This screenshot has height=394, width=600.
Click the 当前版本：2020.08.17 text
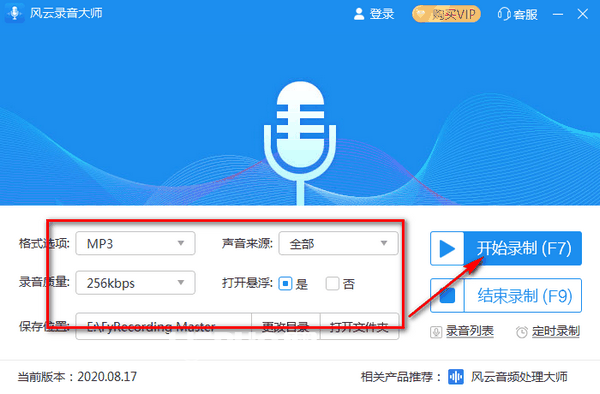tap(77, 377)
